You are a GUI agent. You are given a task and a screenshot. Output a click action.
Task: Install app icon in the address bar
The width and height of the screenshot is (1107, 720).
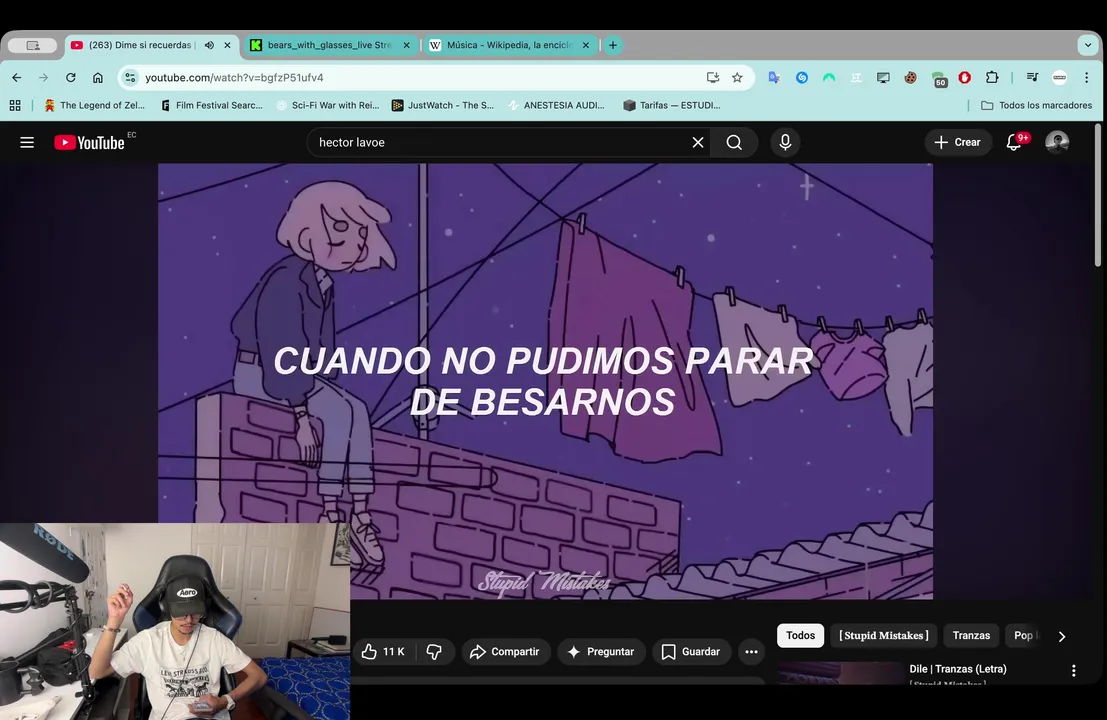point(713,78)
